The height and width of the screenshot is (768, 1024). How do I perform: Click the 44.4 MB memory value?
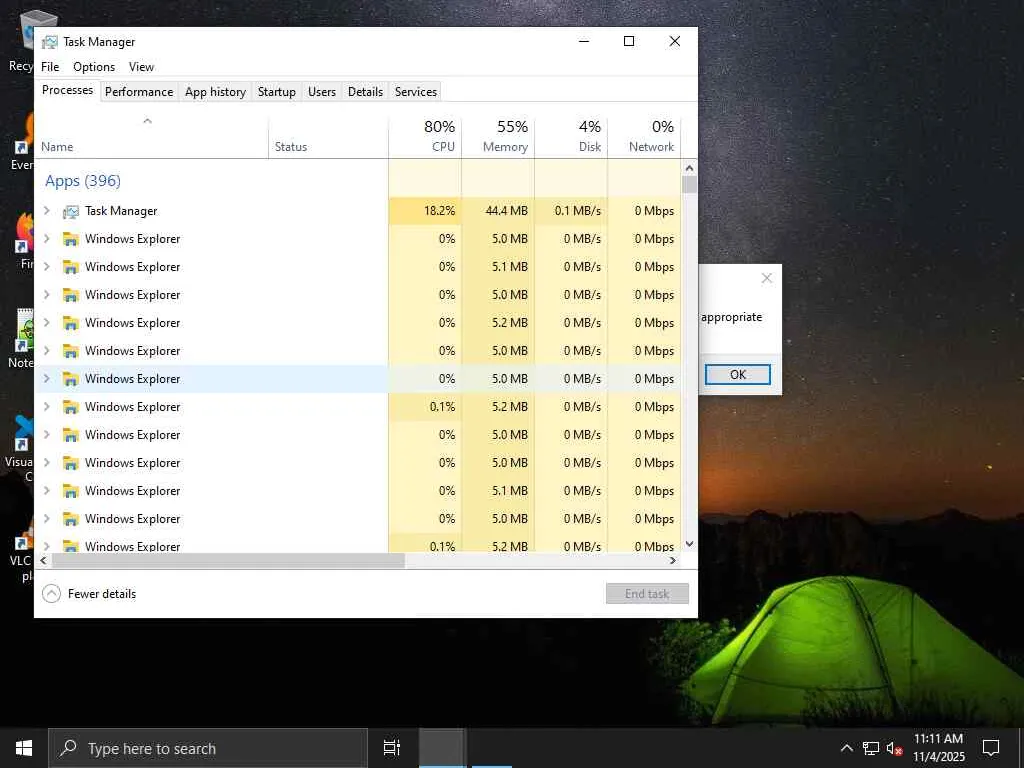(507, 211)
